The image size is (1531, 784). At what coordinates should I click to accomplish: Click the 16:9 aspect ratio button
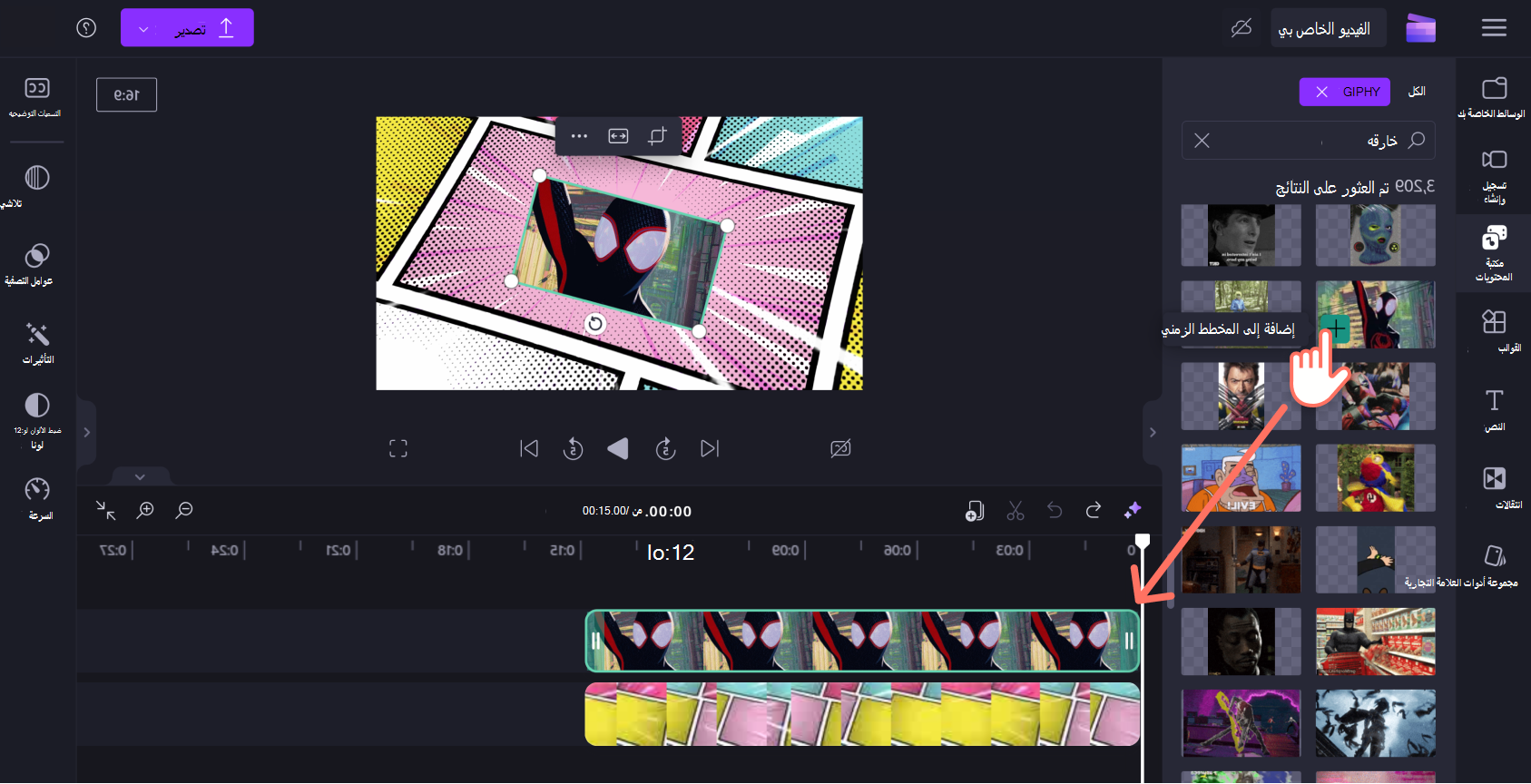point(126,94)
